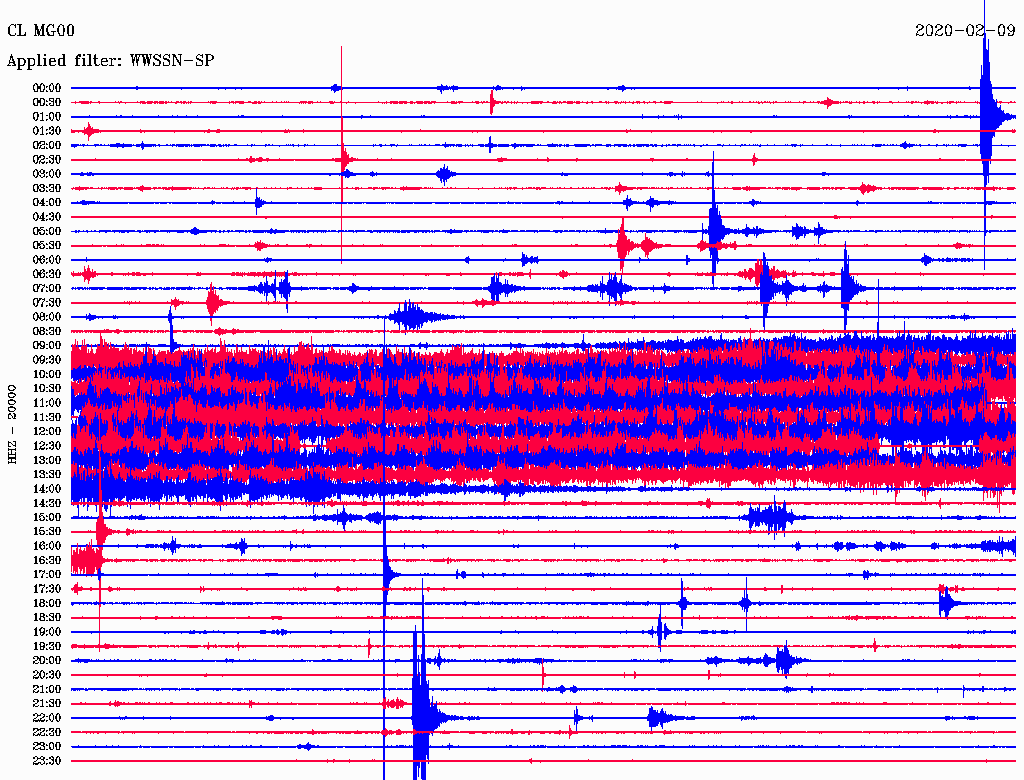The image size is (1024, 780).
Task: Click the 22:30 time label
Action: [x=47, y=733]
